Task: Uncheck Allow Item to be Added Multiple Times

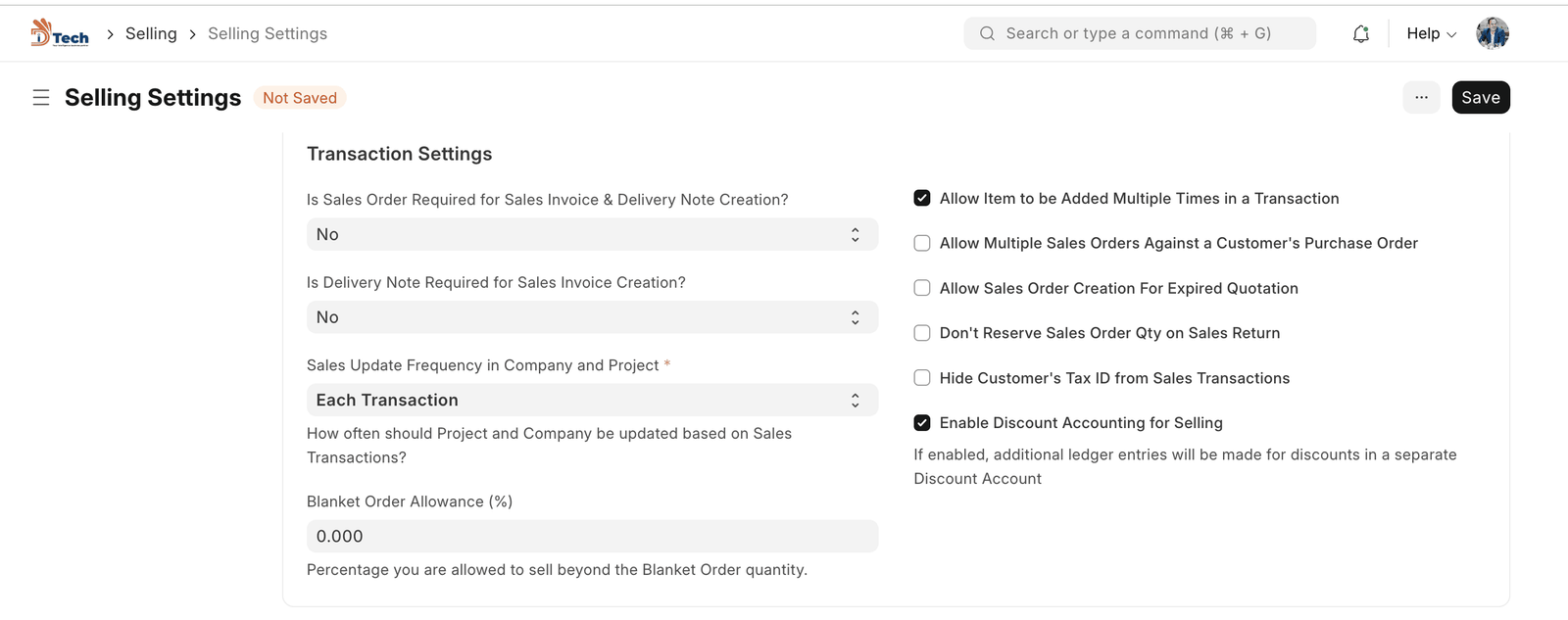Action: pyautogui.click(x=922, y=199)
